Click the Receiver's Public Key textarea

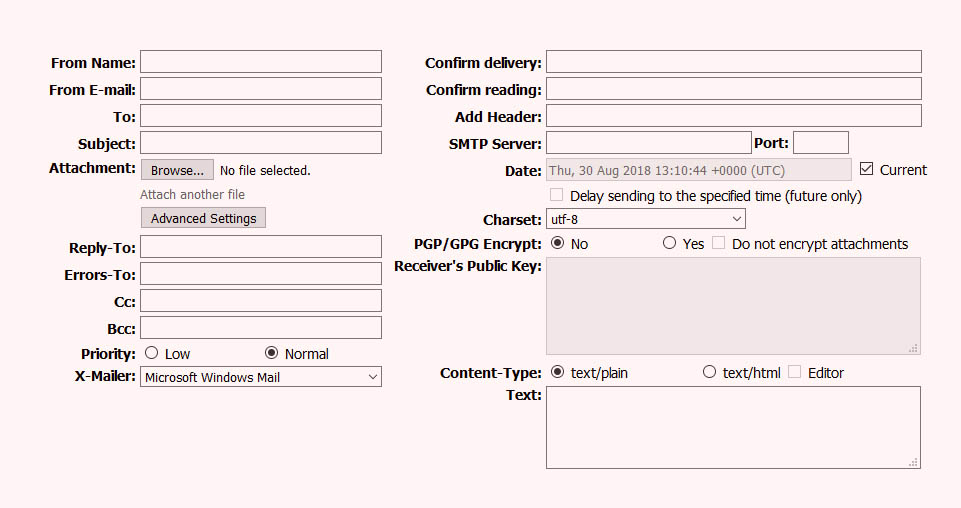734,306
